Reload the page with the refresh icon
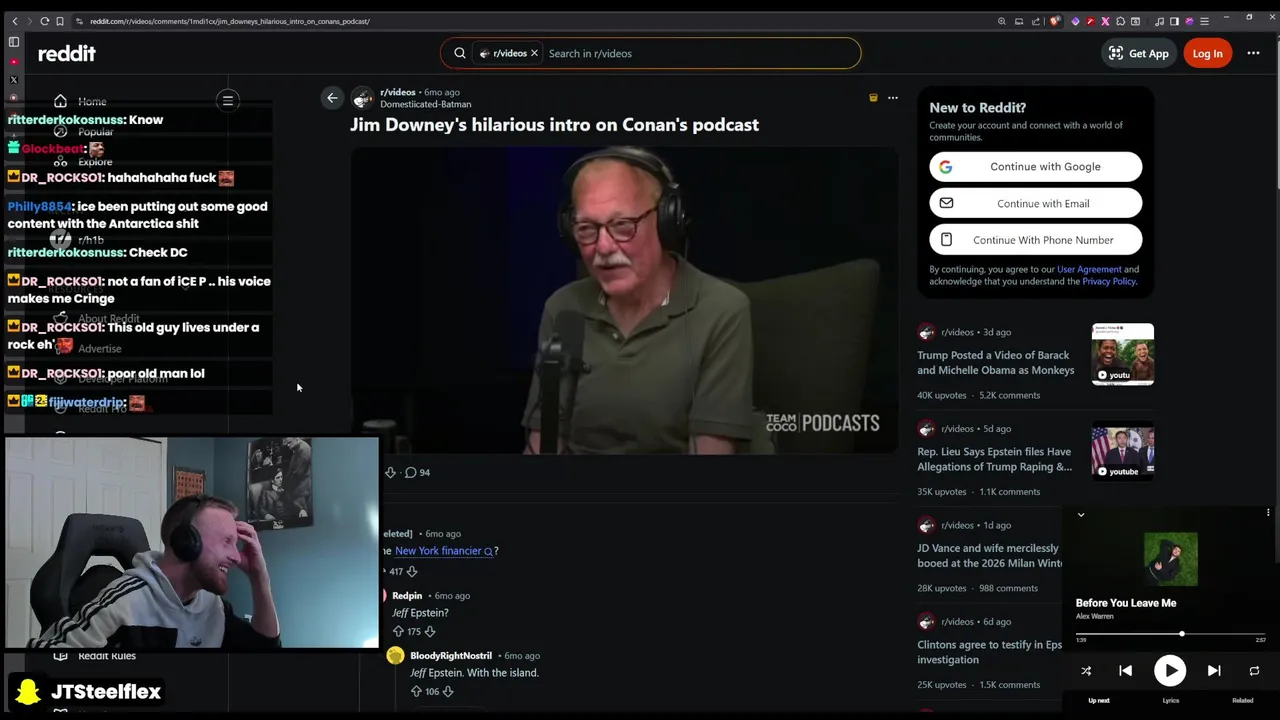Viewport: 1280px width, 720px height. (x=44, y=21)
